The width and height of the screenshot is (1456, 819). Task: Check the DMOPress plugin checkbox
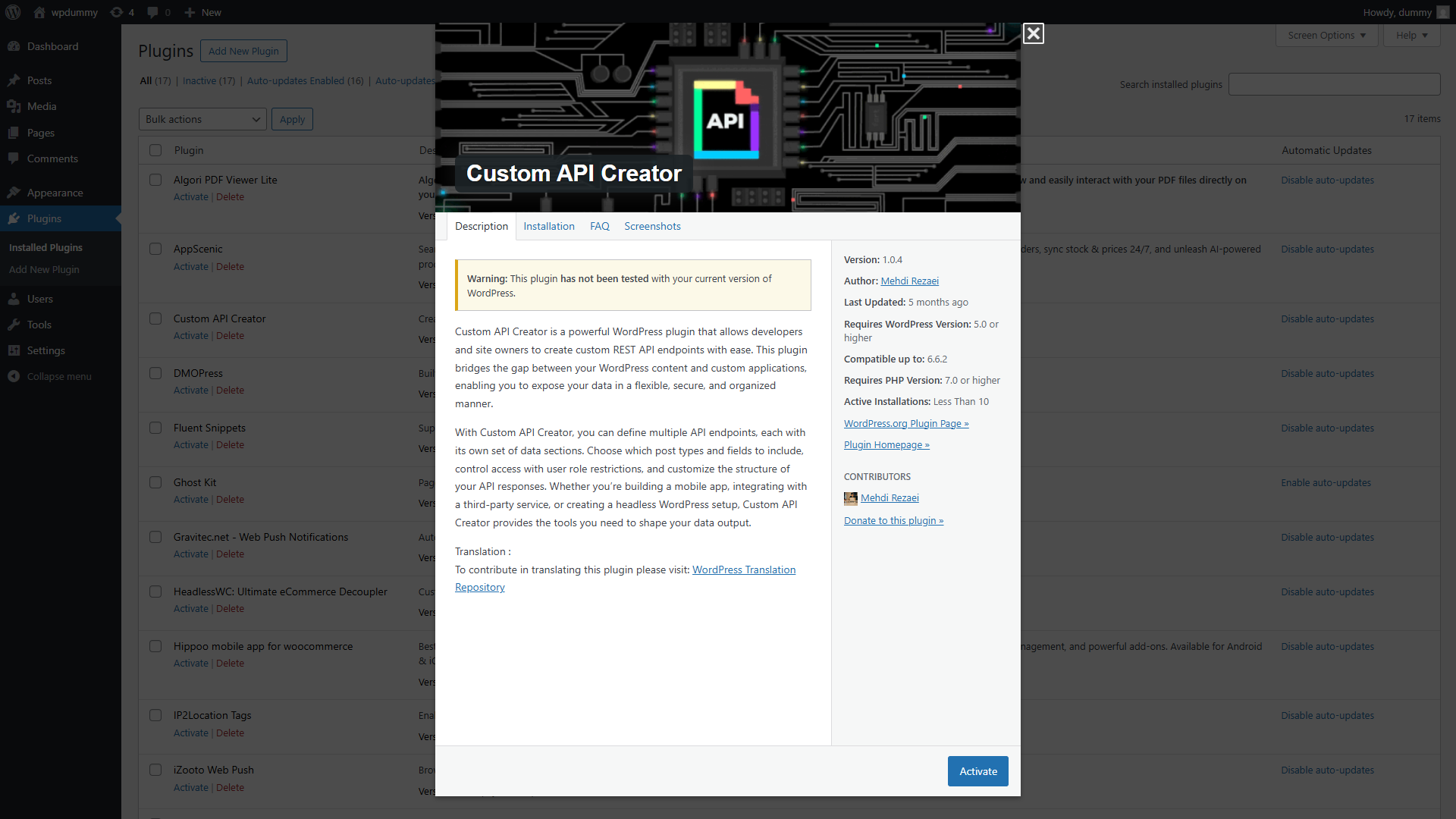155,373
